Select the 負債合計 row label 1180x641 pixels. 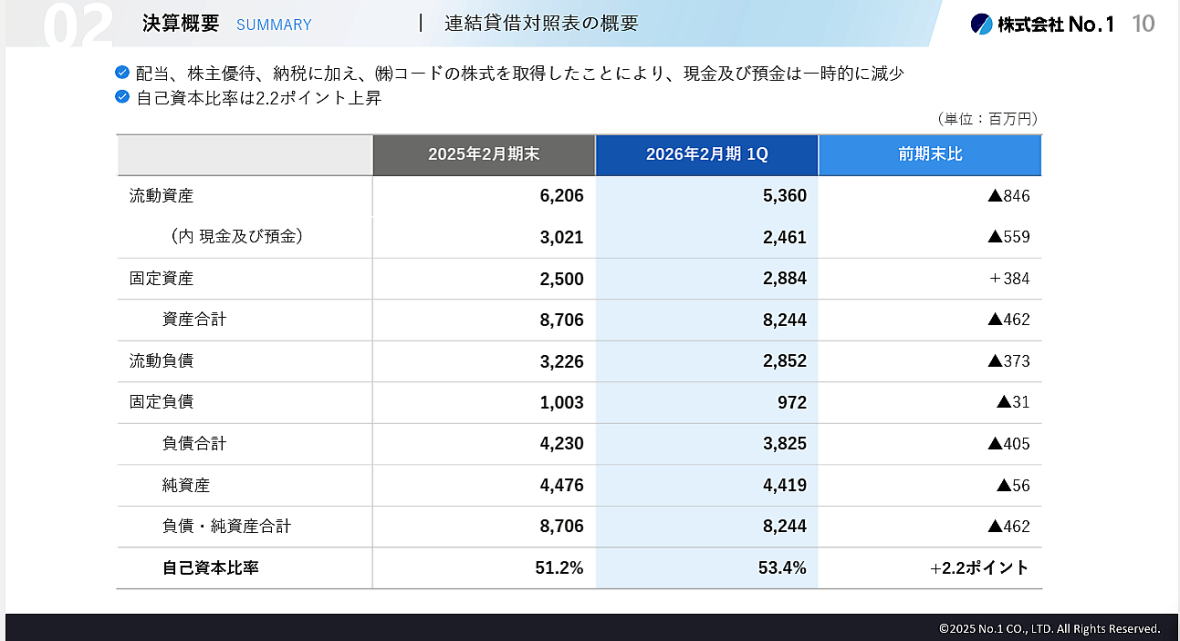pos(194,443)
